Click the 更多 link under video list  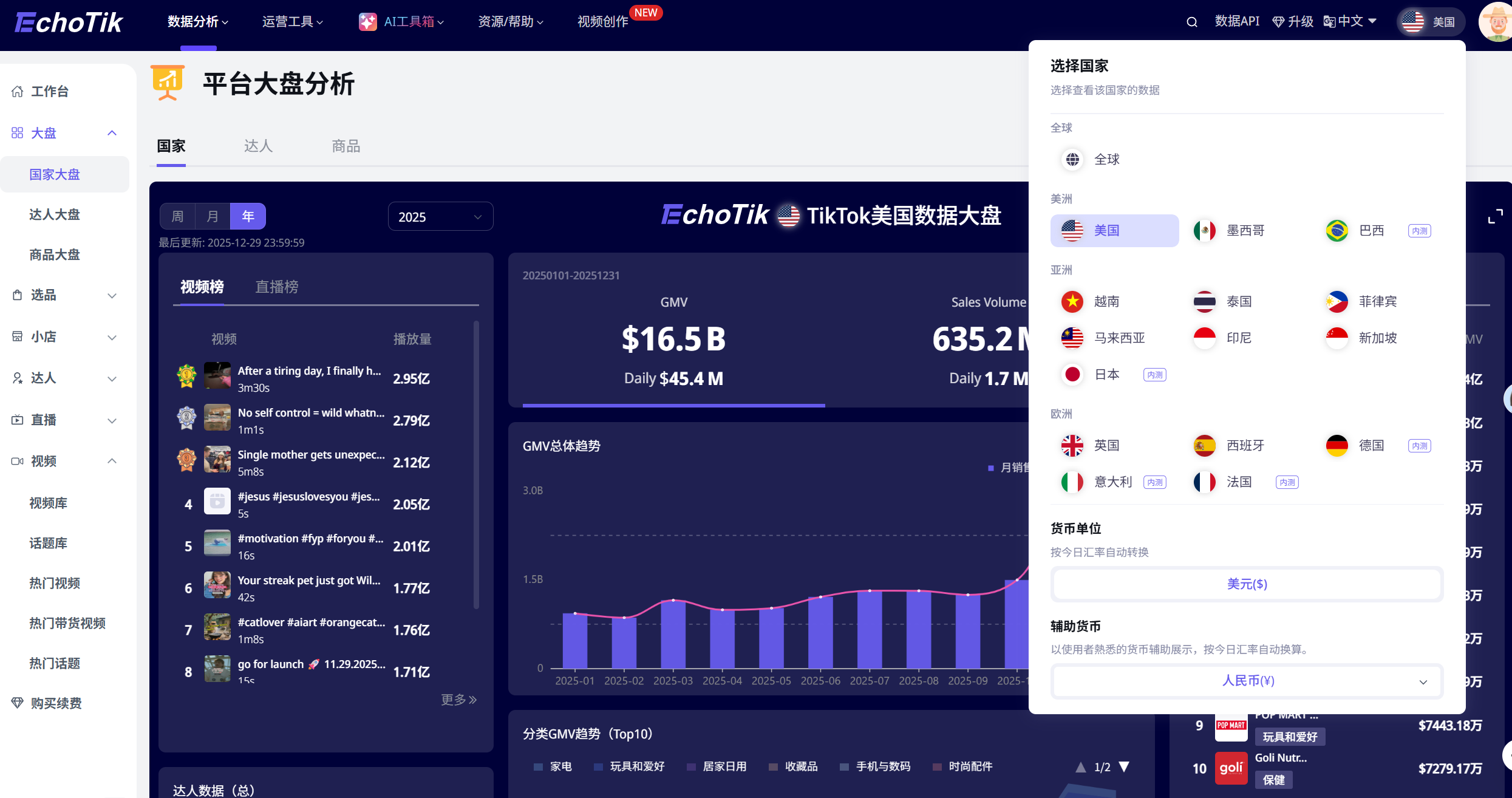pos(459,700)
